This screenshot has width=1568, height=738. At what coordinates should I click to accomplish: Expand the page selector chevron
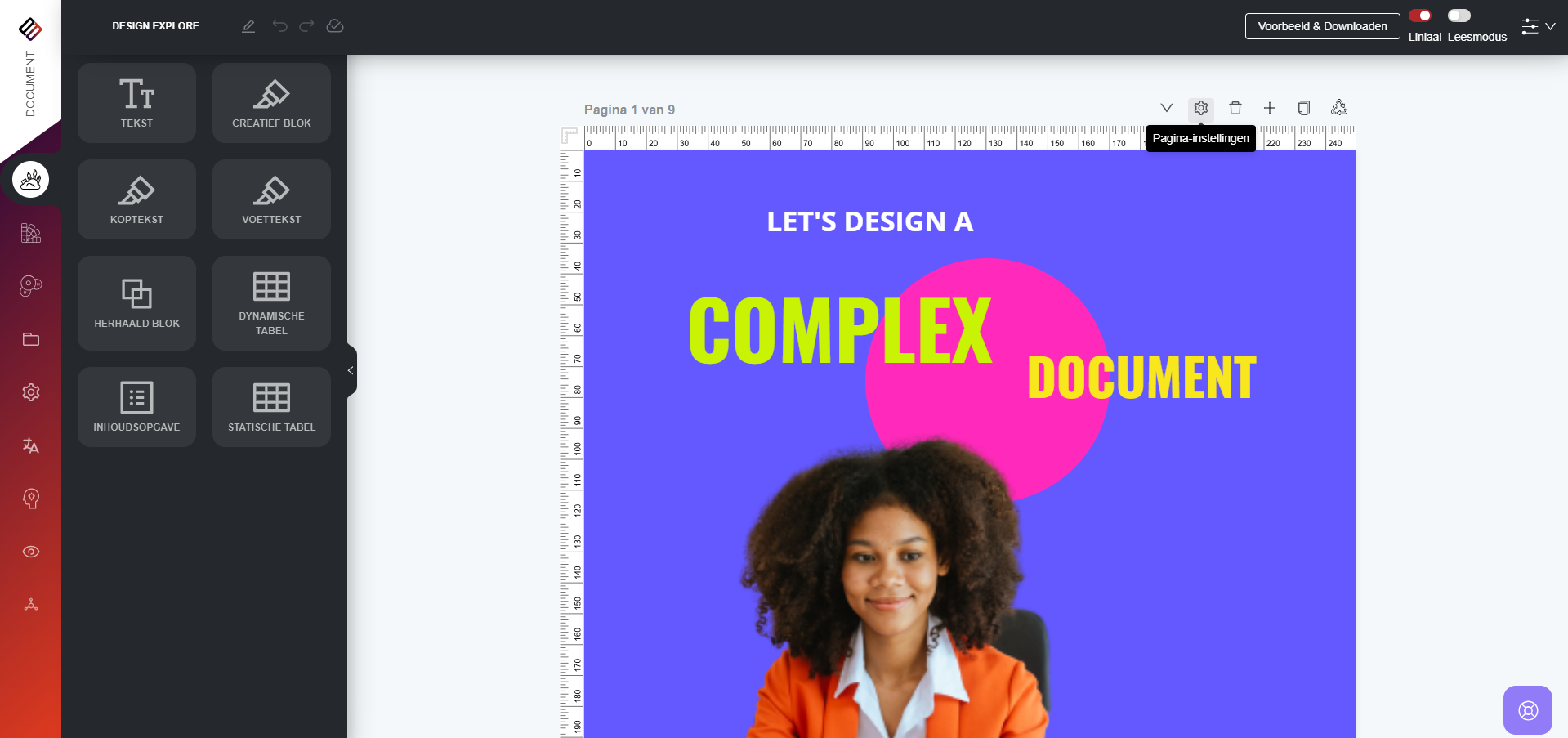point(1167,108)
